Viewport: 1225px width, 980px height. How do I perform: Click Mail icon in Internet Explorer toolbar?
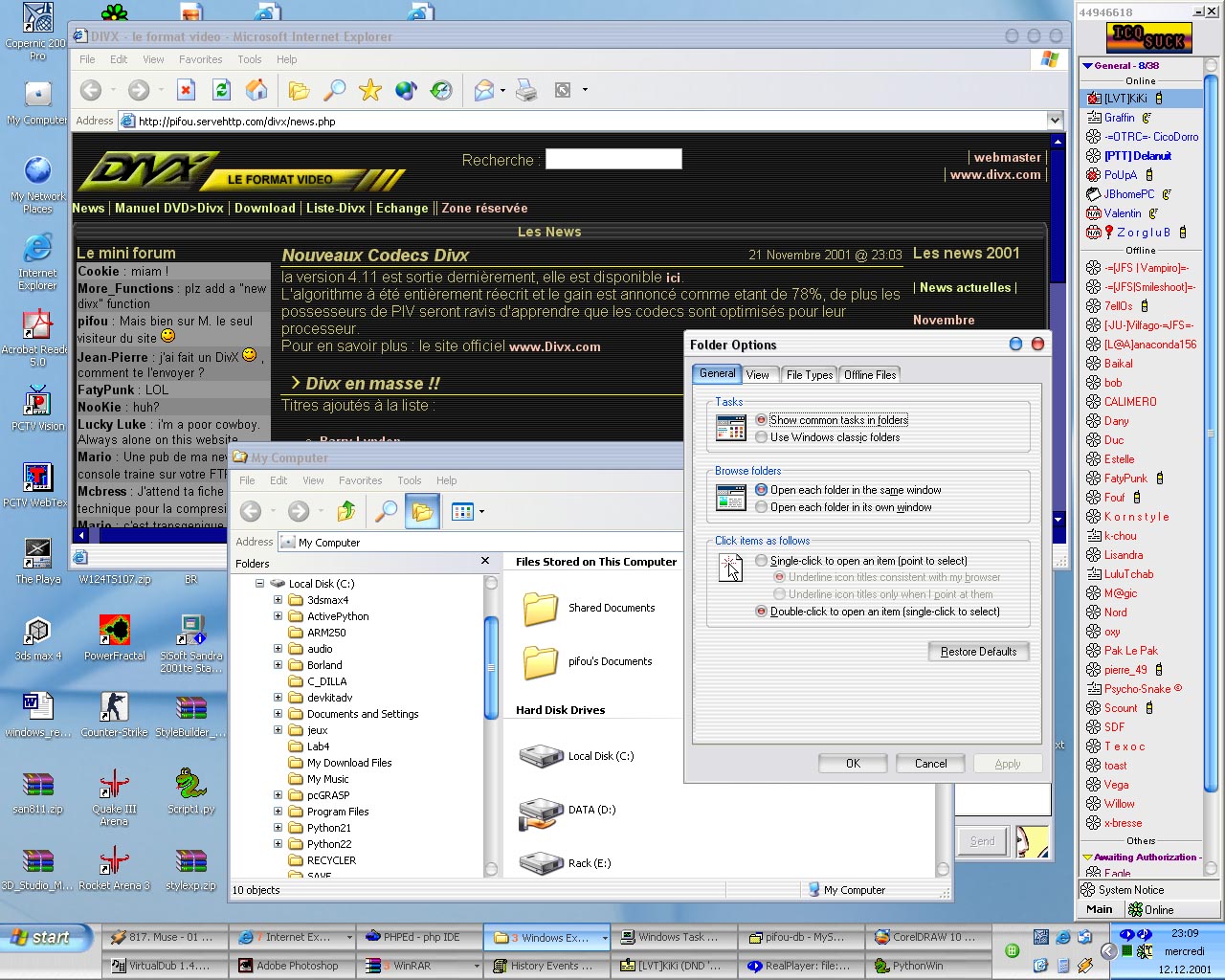pyautogui.click(x=484, y=90)
